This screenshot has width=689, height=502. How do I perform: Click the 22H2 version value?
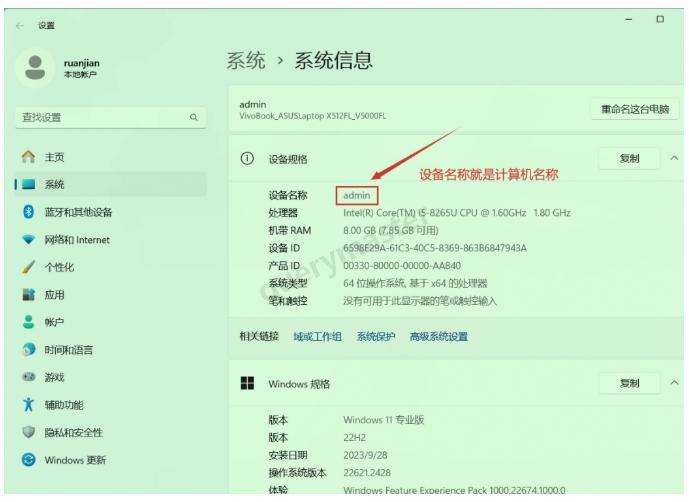[x=354, y=437]
